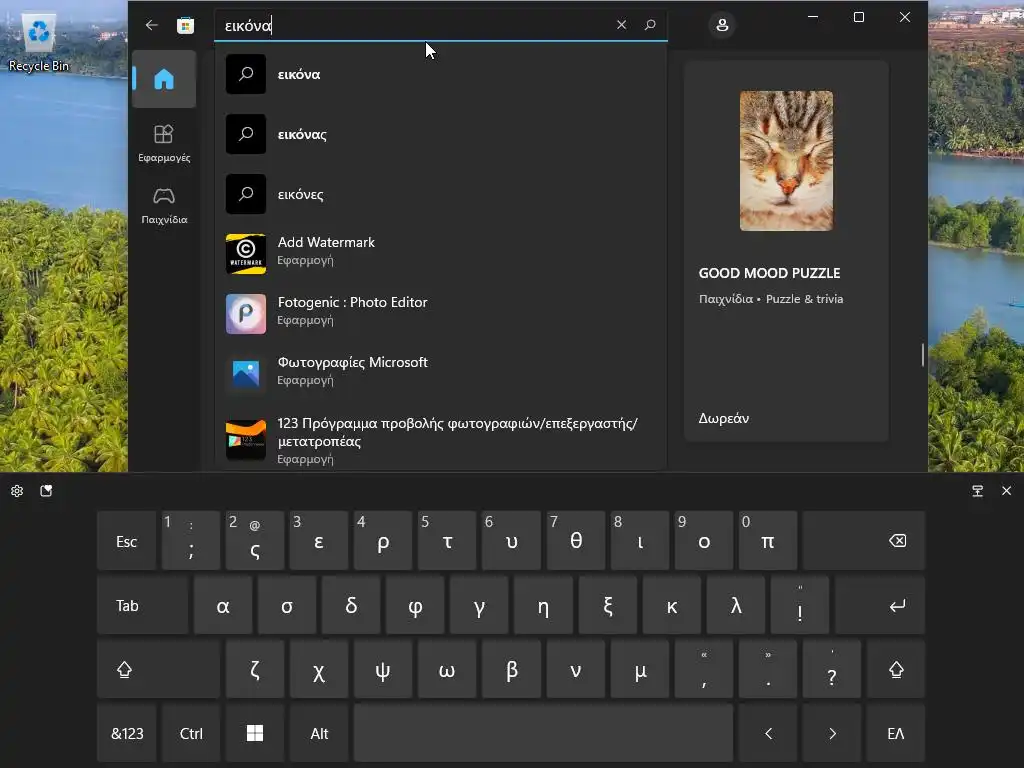Tap the ε key

point(319,541)
